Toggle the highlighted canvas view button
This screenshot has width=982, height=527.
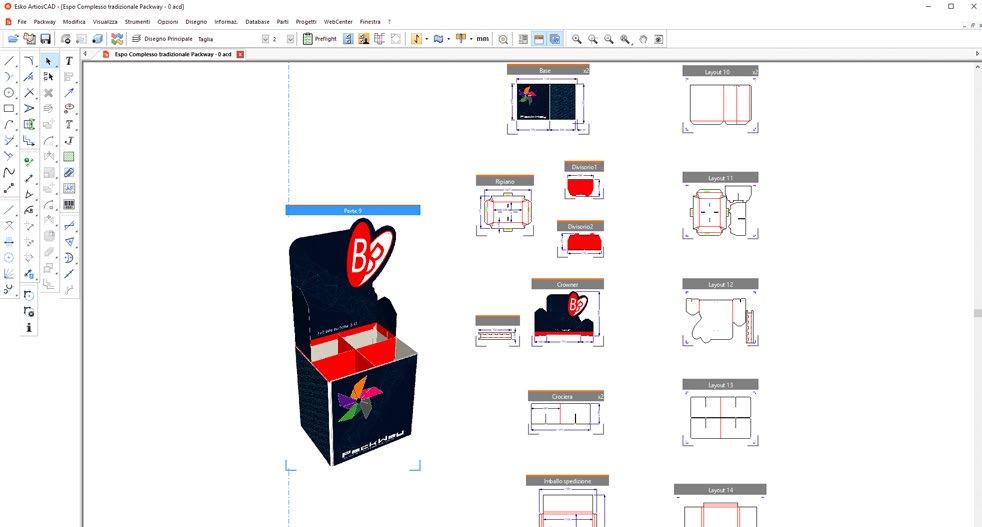[555, 39]
